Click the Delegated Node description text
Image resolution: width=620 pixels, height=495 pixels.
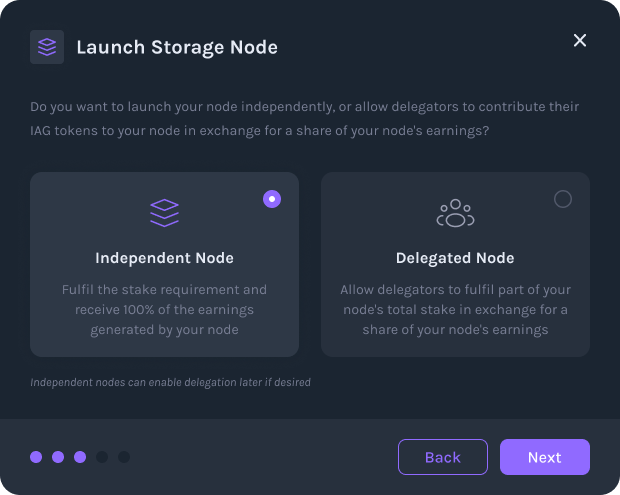455,309
